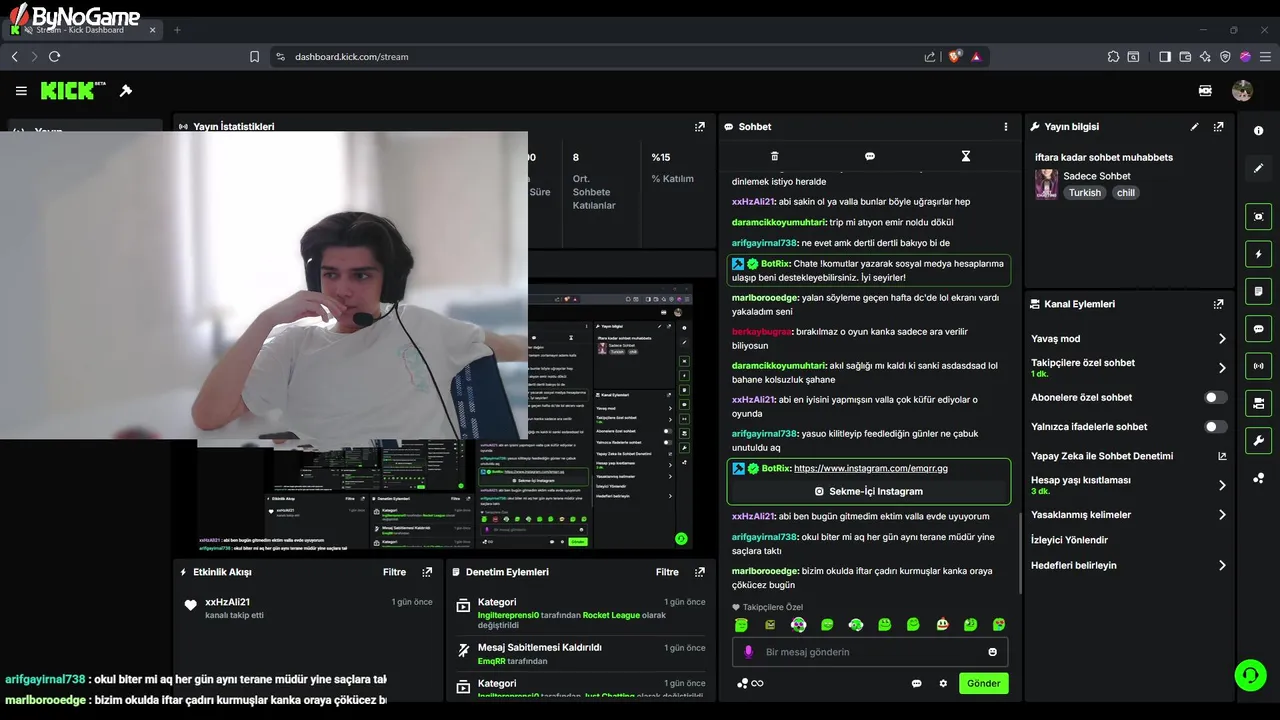1280x720 pixels.
Task: Open the emoji picker in message box
Action: coord(992,652)
